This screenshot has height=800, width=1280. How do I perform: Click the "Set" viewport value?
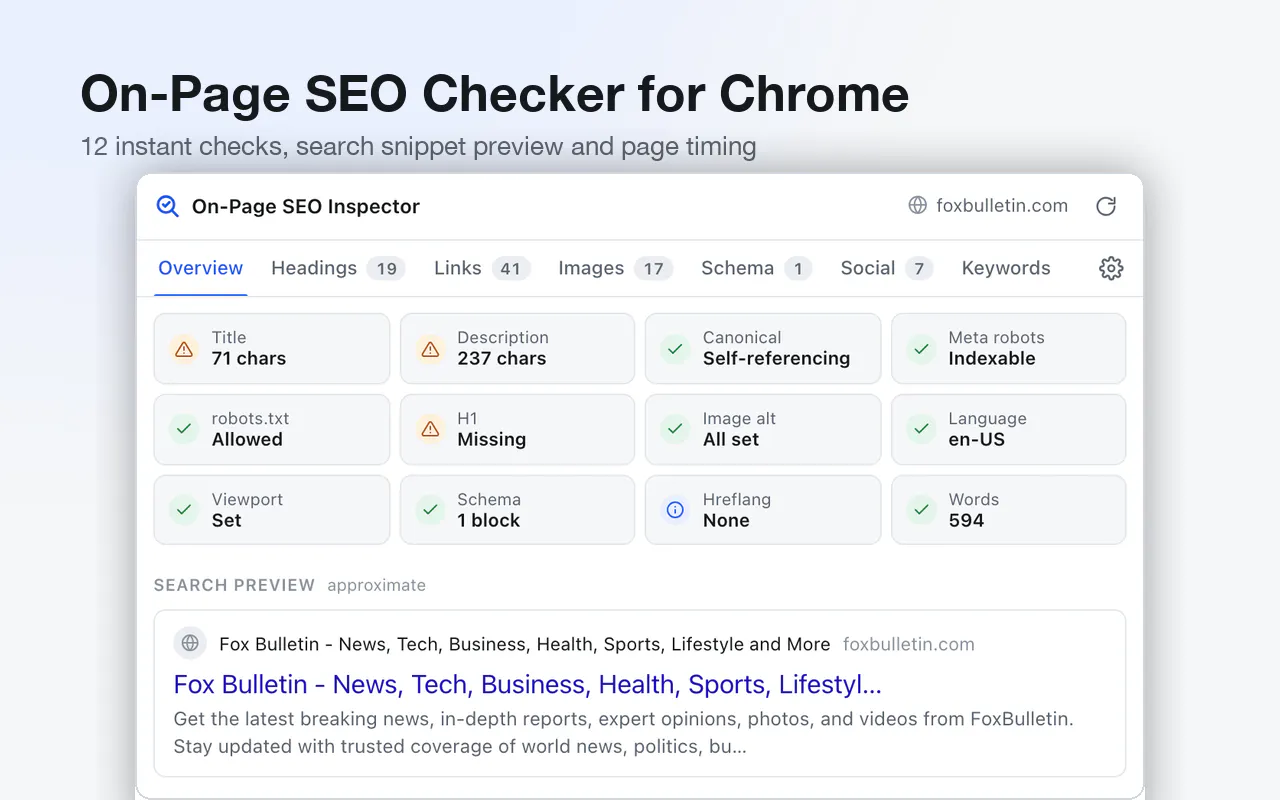click(227, 520)
